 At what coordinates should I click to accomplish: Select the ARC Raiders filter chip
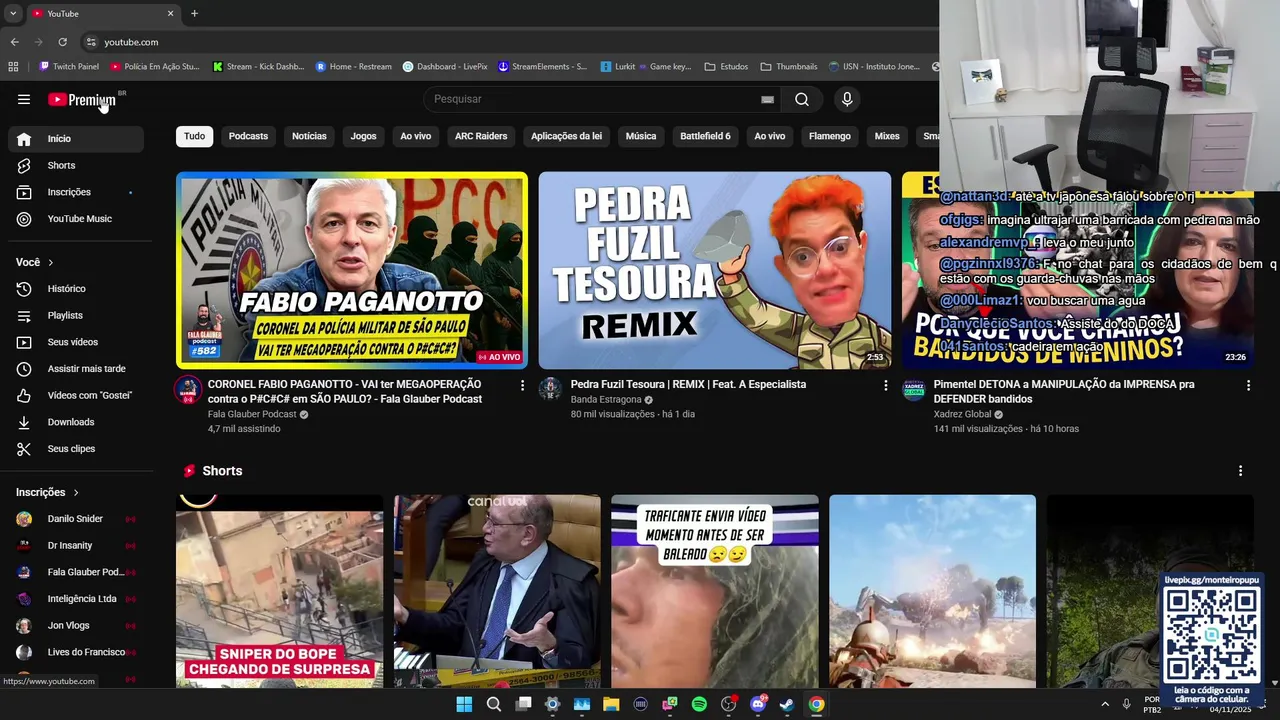tap(481, 136)
